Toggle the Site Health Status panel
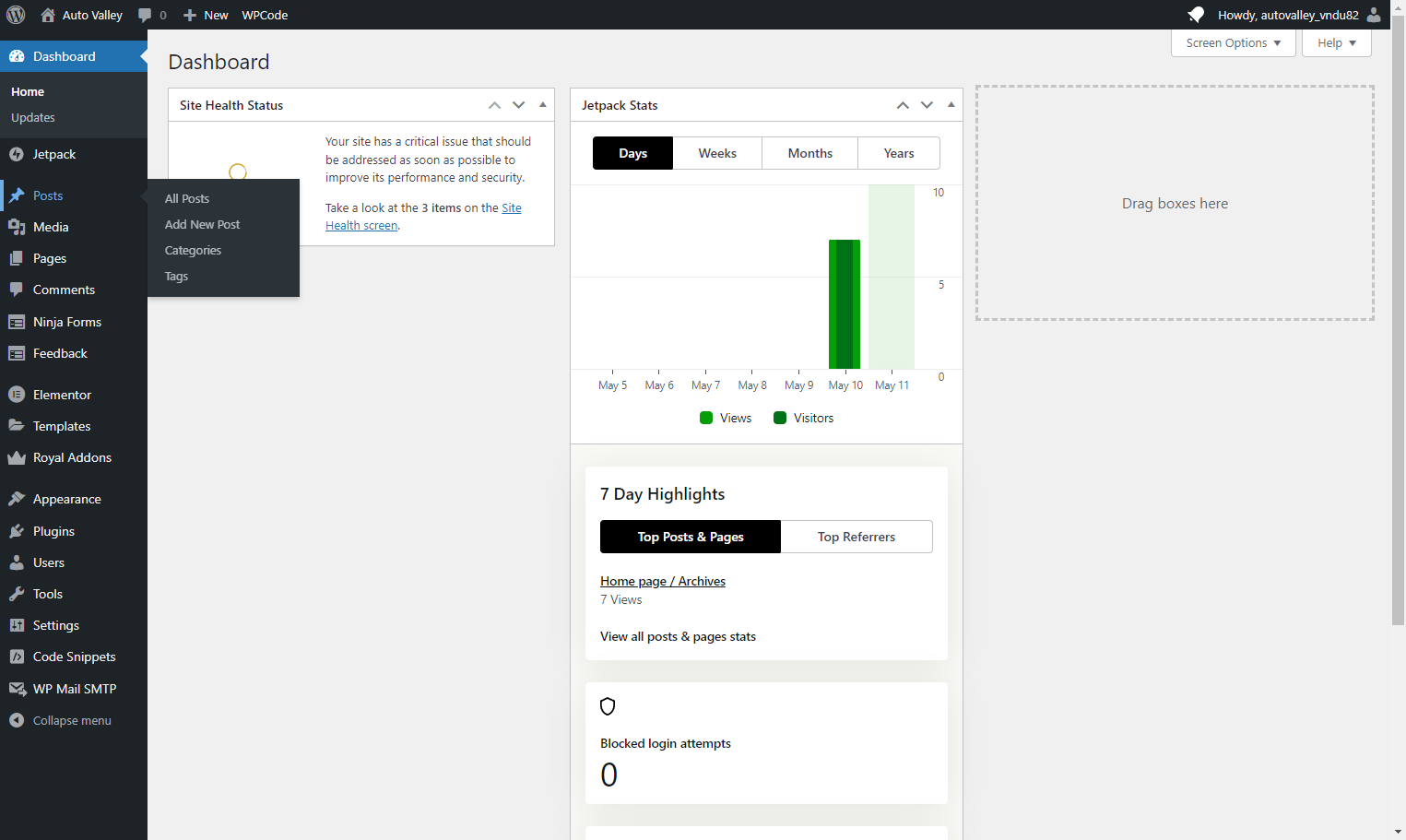This screenshot has height=840, width=1406. pos(543,105)
